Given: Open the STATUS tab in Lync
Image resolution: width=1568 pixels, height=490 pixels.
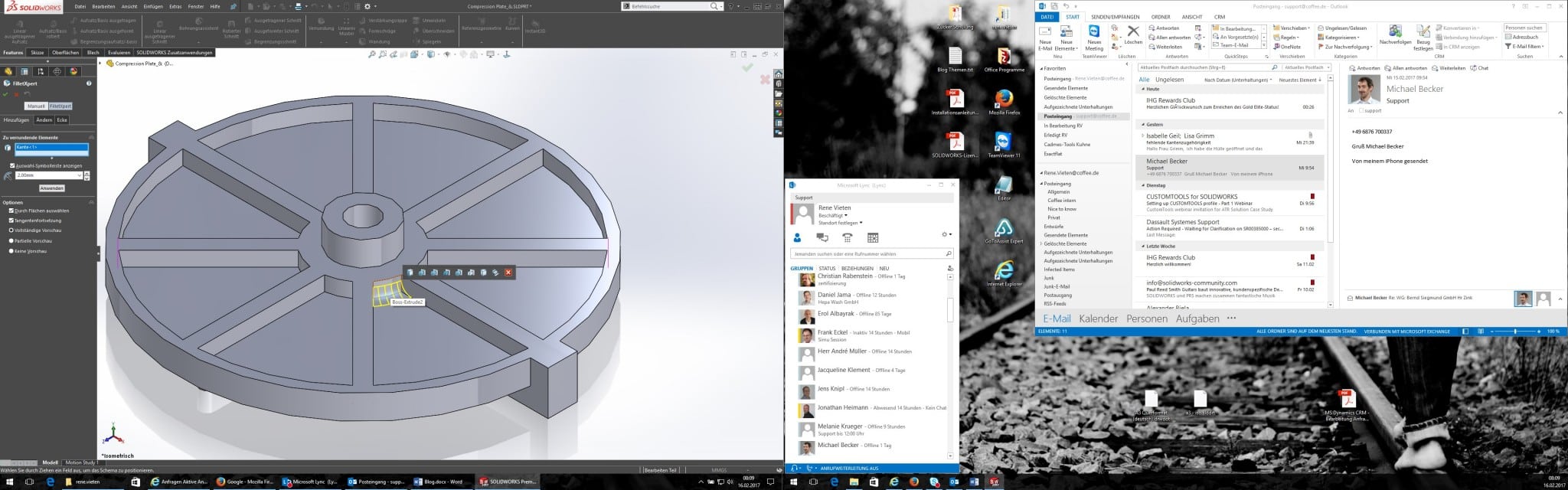Looking at the screenshot, I should tap(827, 269).
